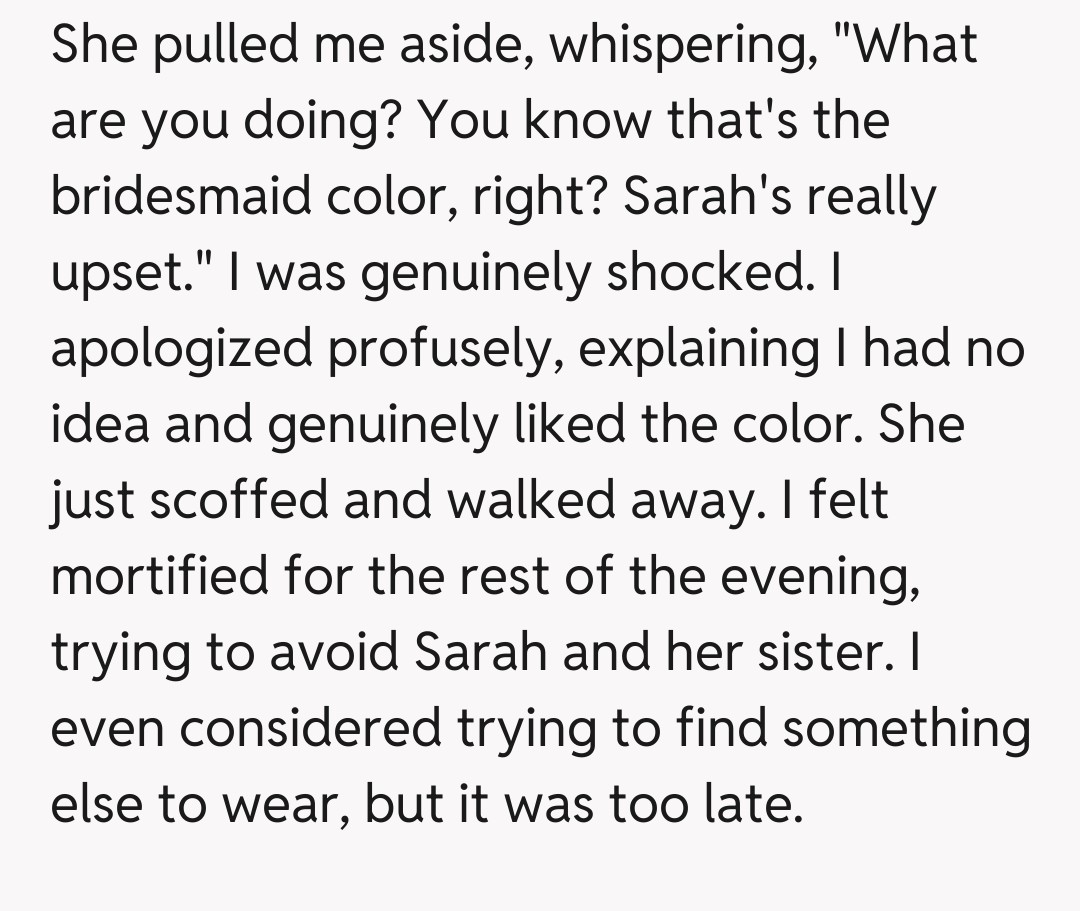
Task: Click the word "considered"
Action: 312,729
